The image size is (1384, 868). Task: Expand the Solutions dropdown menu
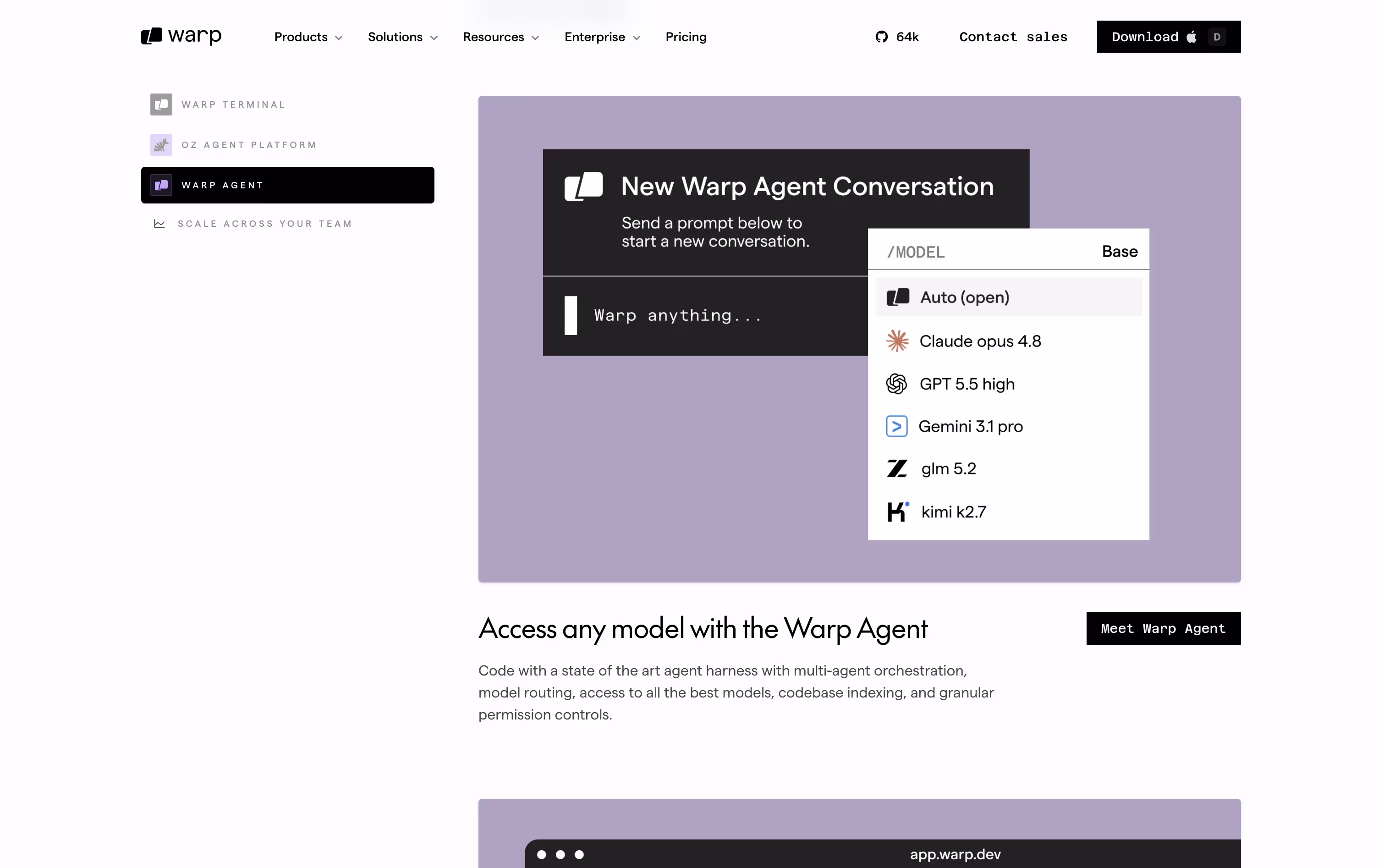403,37
